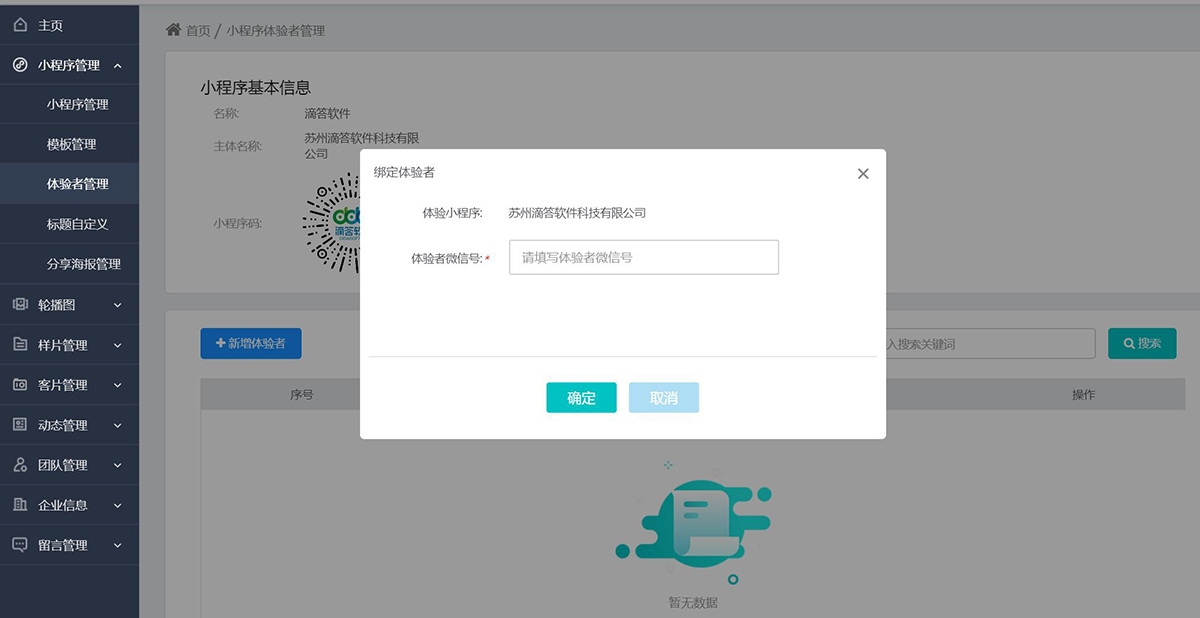Select 分享海报管理 menu item
Image resolution: width=1200 pixels, height=618 pixels.
coord(83,264)
